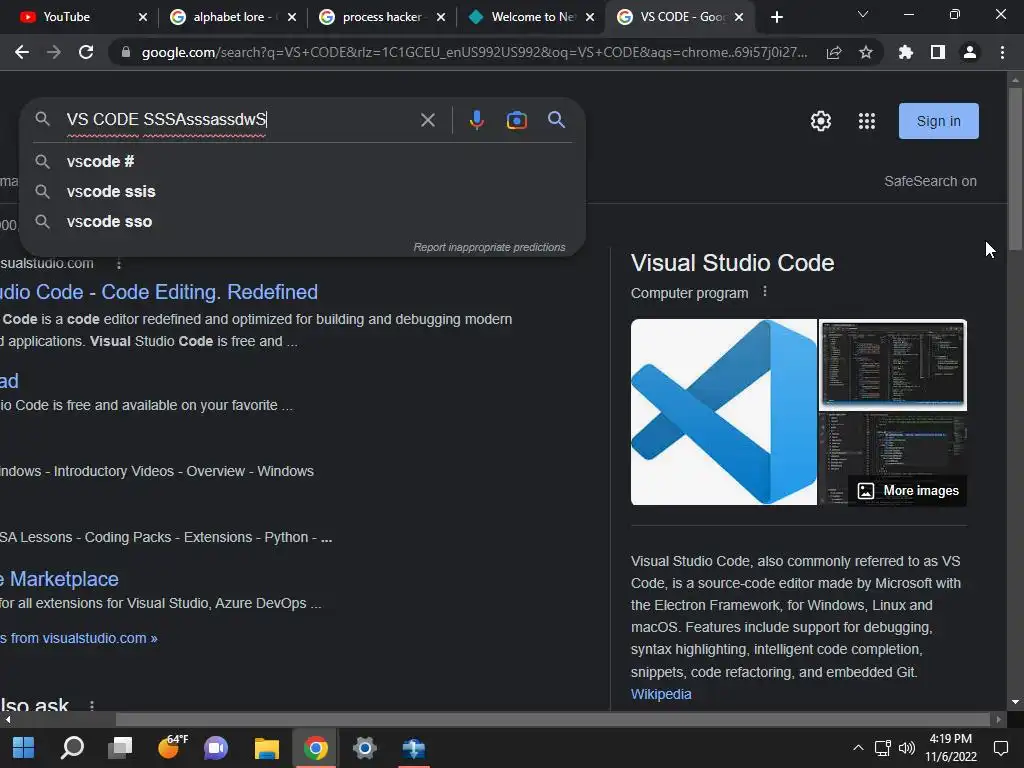
Task: Open the top VS Code screenshot thumbnail
Action: tap(893, 365)
